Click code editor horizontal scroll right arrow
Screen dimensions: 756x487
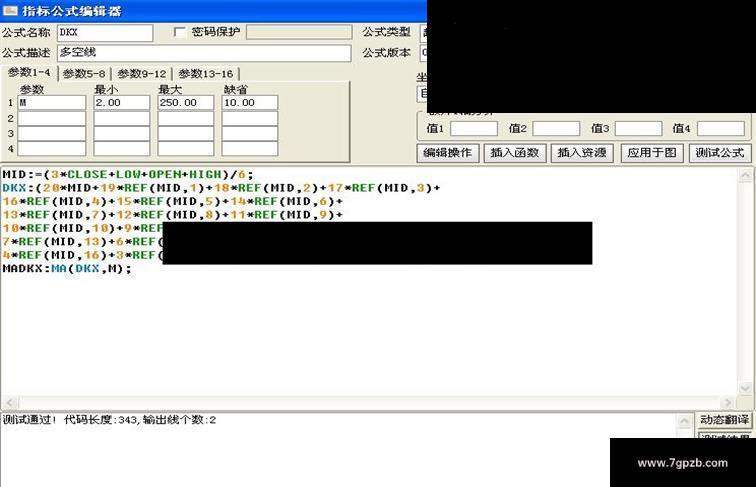point(728,402)
